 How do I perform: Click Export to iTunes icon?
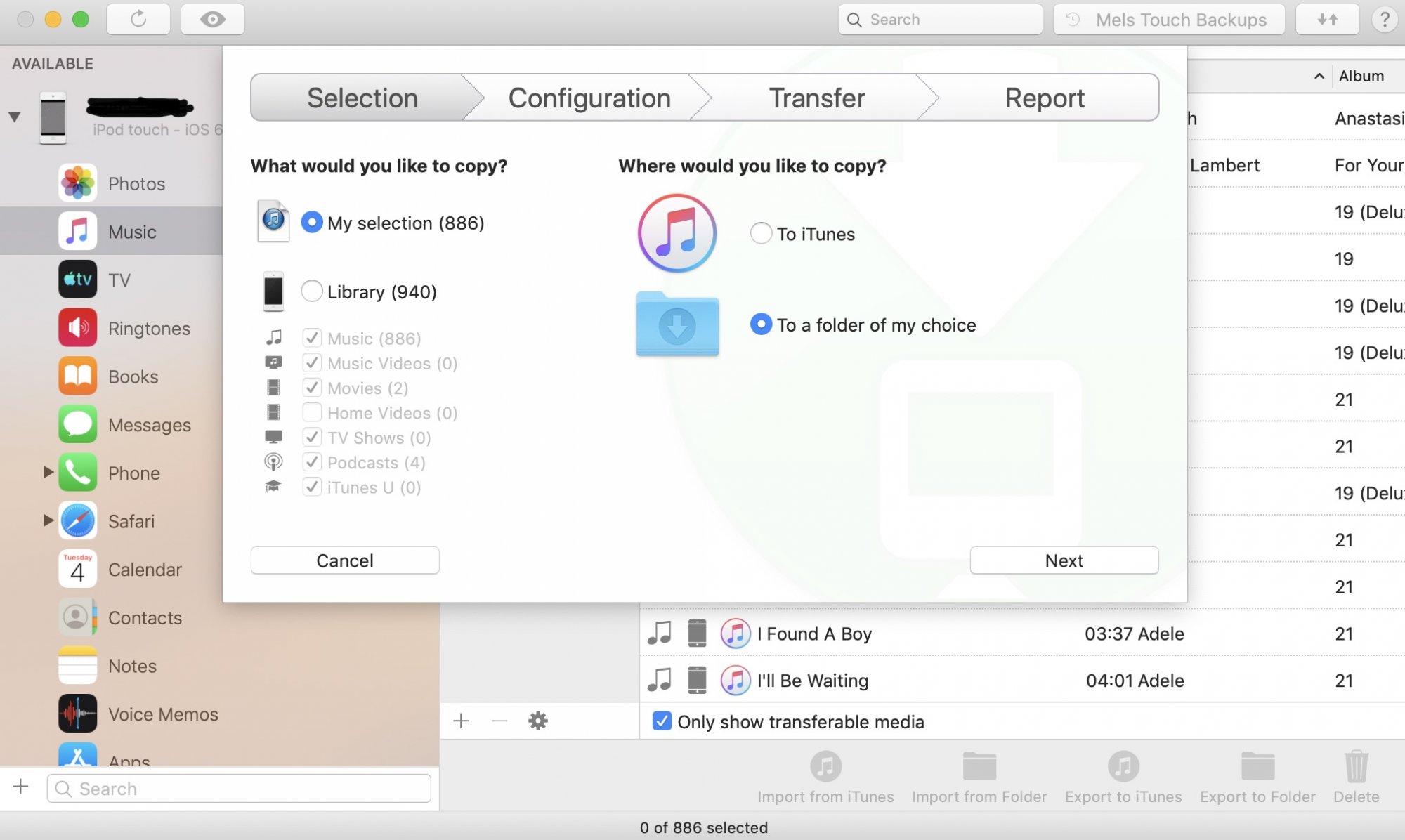click(1123, 766)
